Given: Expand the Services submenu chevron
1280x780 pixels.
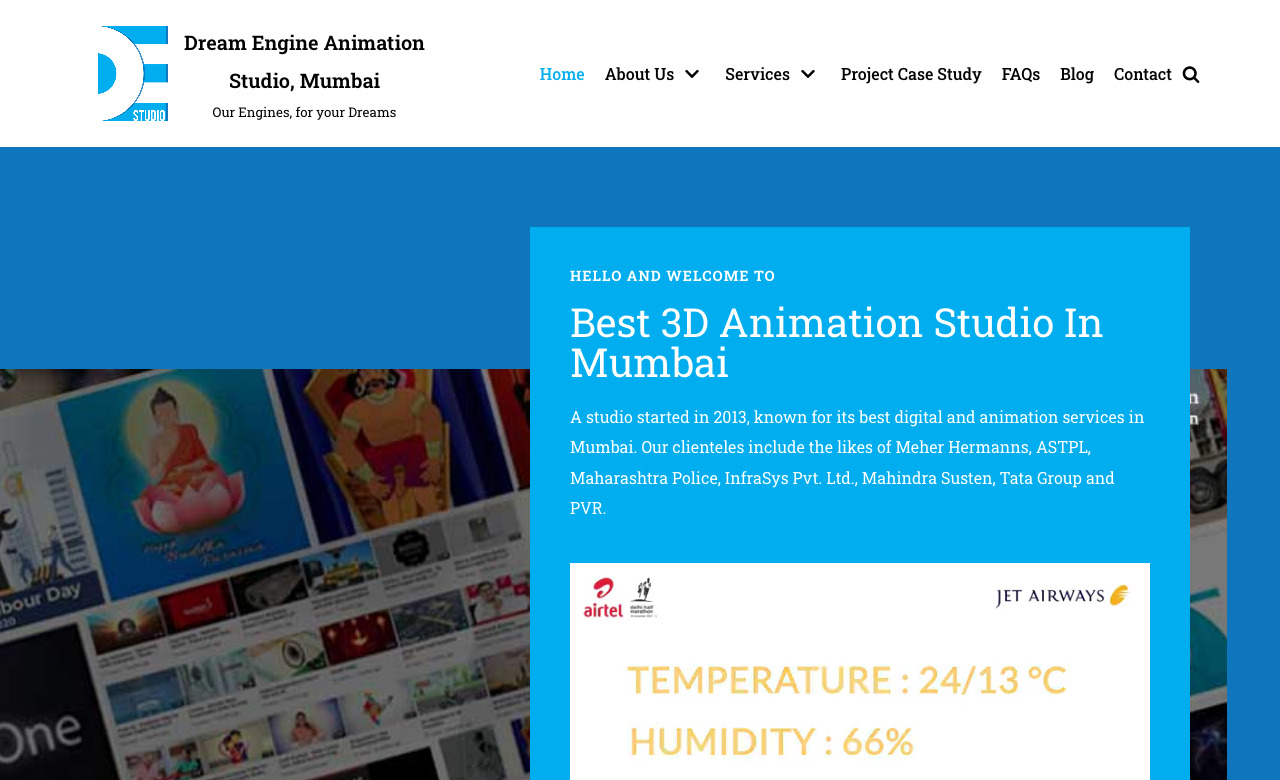Looking at the screenshot, I should 808,74.
